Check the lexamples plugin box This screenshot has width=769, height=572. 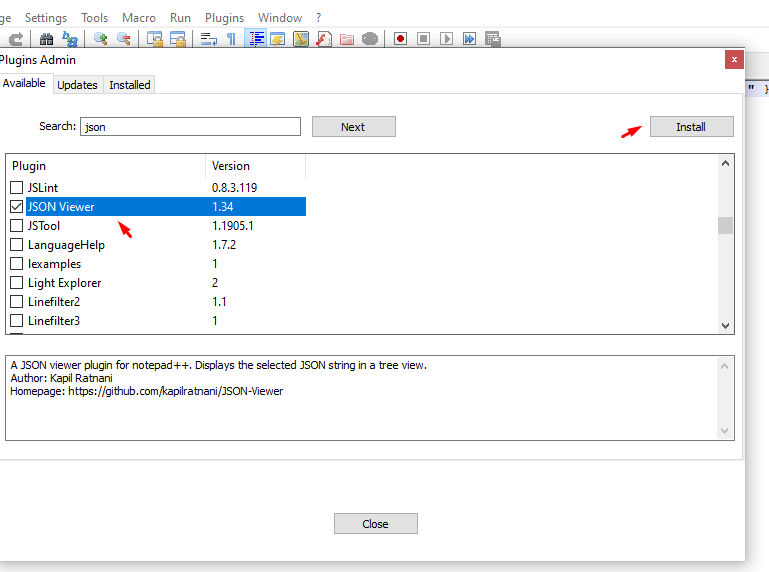pyautogui.click(x=17, y=263)
